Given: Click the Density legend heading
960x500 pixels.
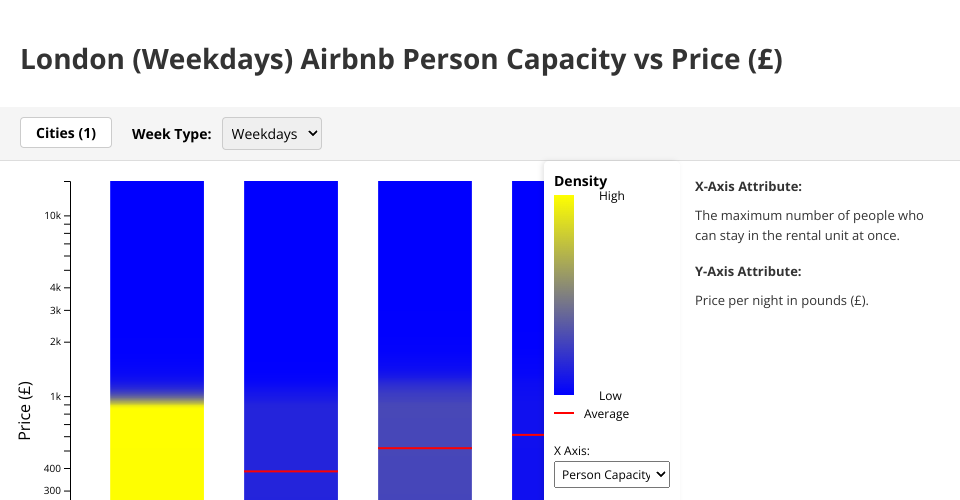Looking at the screenshot, I should click(x=580, y=181).
